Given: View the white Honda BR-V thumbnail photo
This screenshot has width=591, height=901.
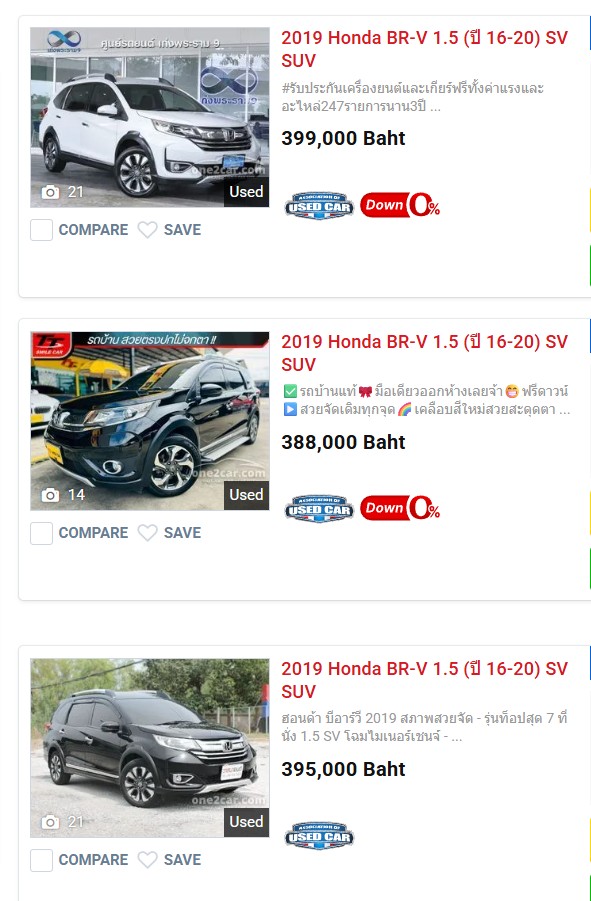Looking at the screenshot, I should click(x=149, y=117).
